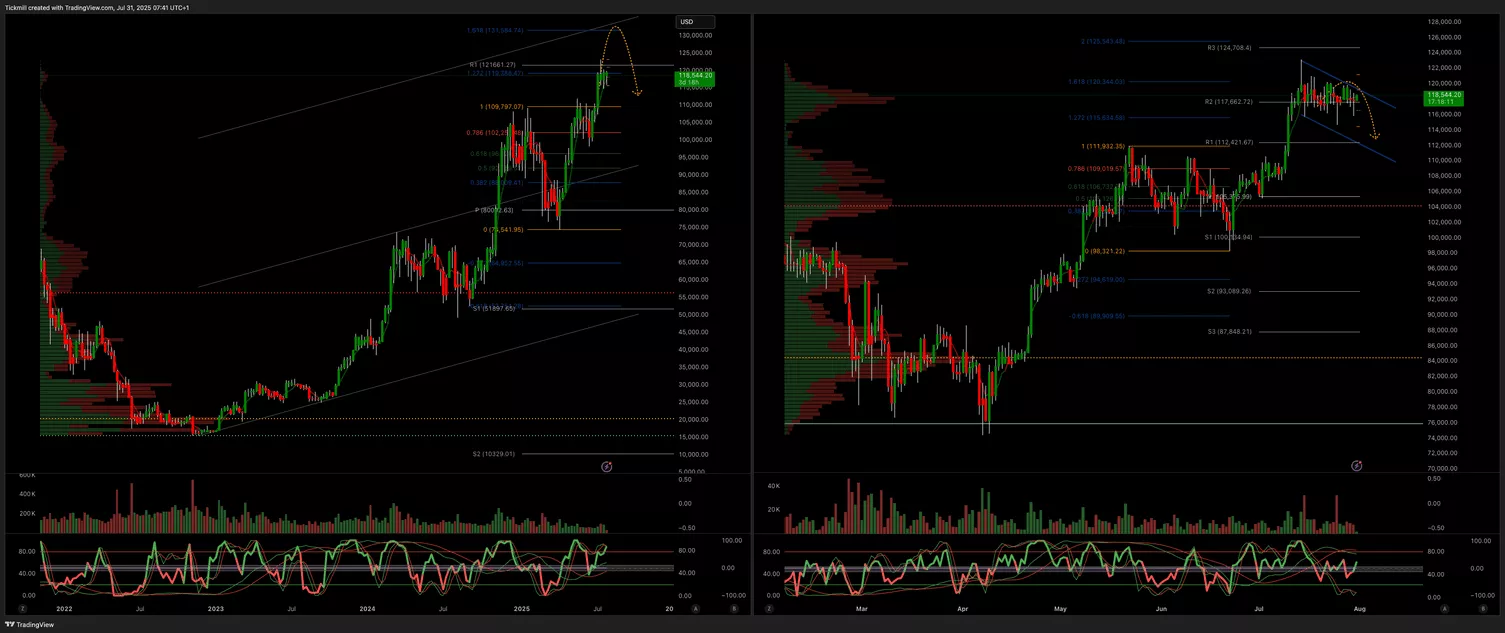
Task: Click the green 118,544.20 price label on left chart
Action: click(x=694, y=78)
